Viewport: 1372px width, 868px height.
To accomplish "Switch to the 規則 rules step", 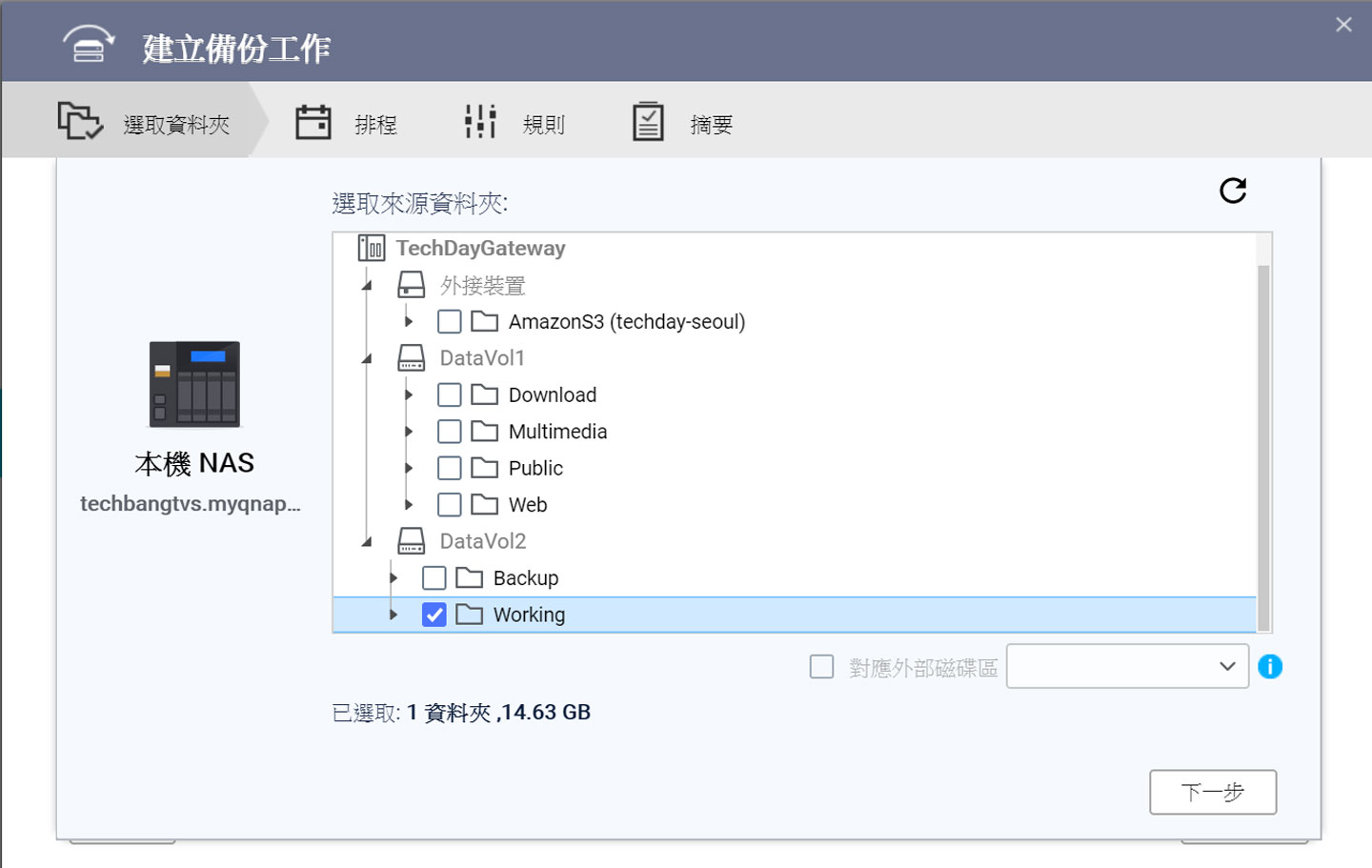I will tap(514, 124).
